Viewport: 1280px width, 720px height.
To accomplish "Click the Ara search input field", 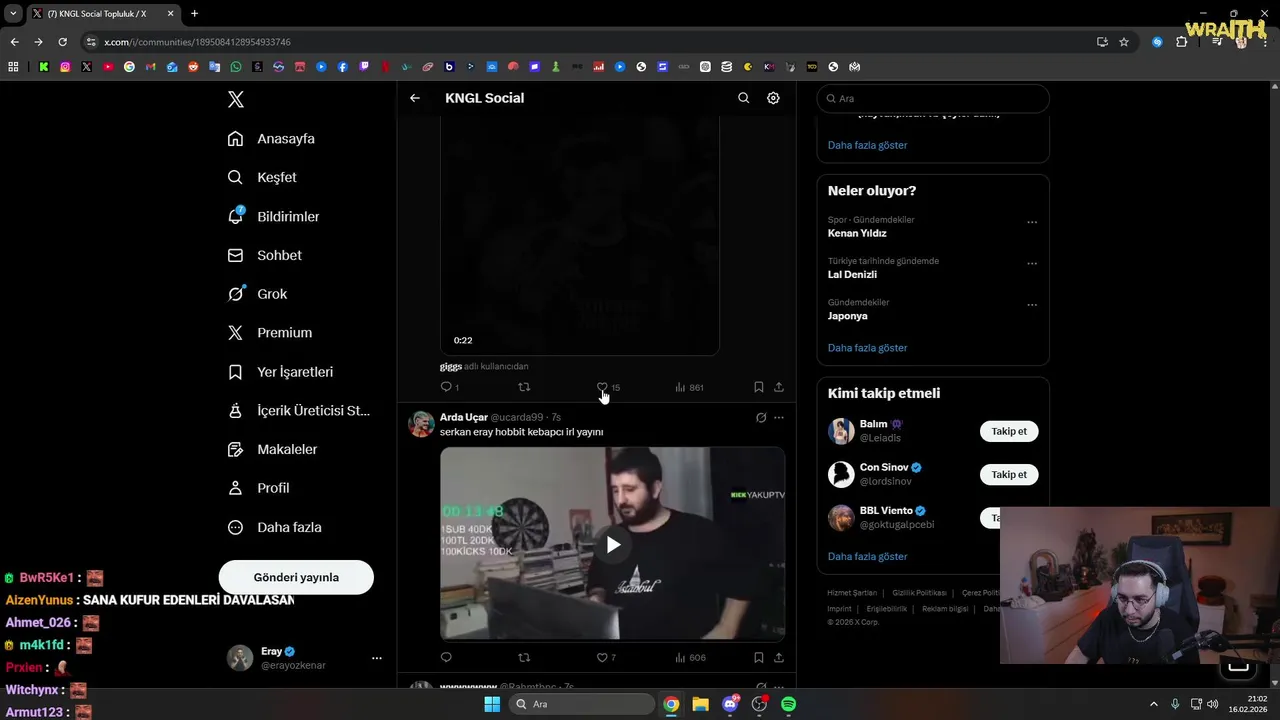I will pyautogui.click(x=933, y=98).
